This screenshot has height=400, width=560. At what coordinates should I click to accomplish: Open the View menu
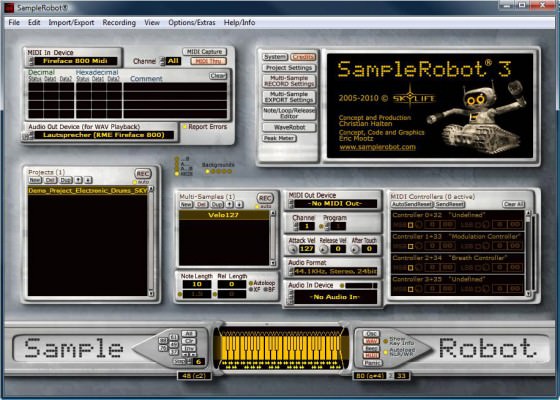[152, 22]
